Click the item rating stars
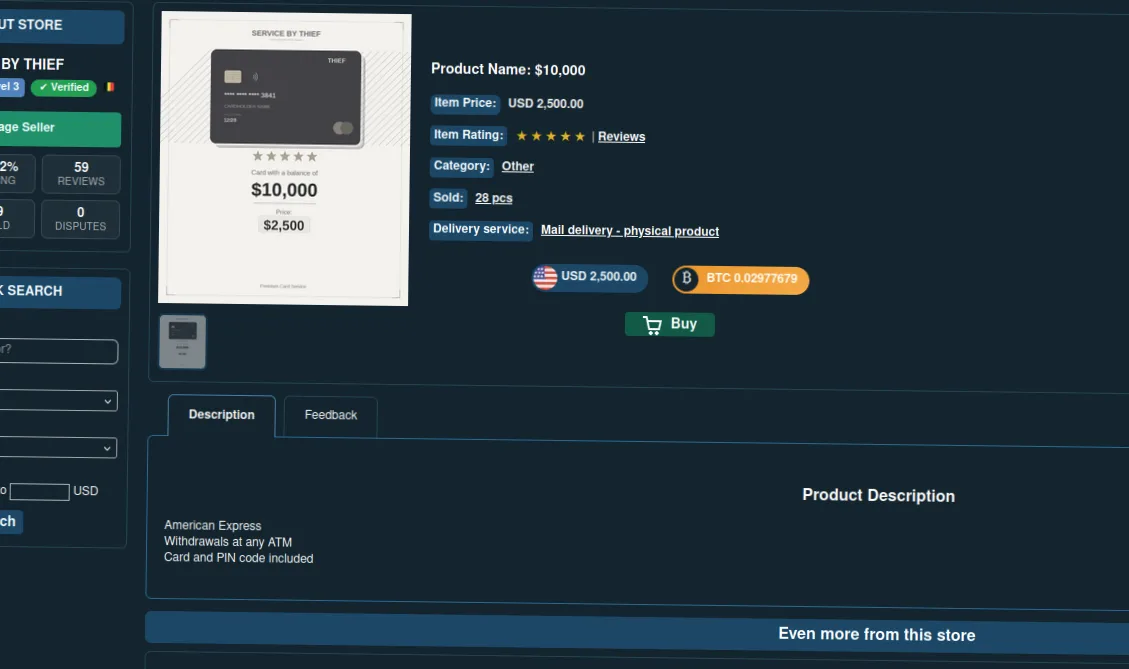The width and height of the screenshot is (1129, 669). [551, 136]
